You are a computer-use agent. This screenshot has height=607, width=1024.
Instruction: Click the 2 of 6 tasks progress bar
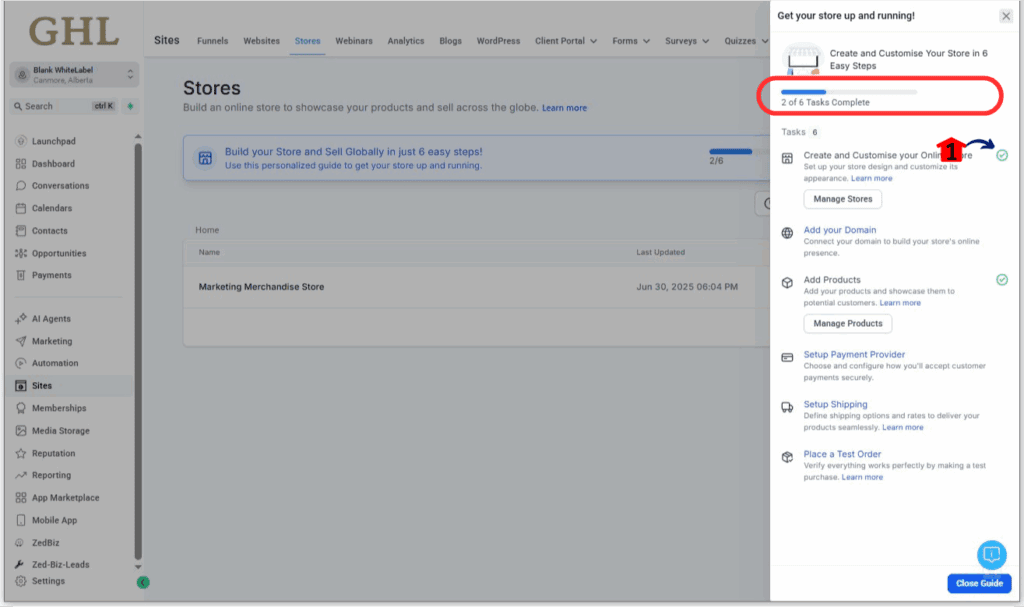click(x=848, y=92)
